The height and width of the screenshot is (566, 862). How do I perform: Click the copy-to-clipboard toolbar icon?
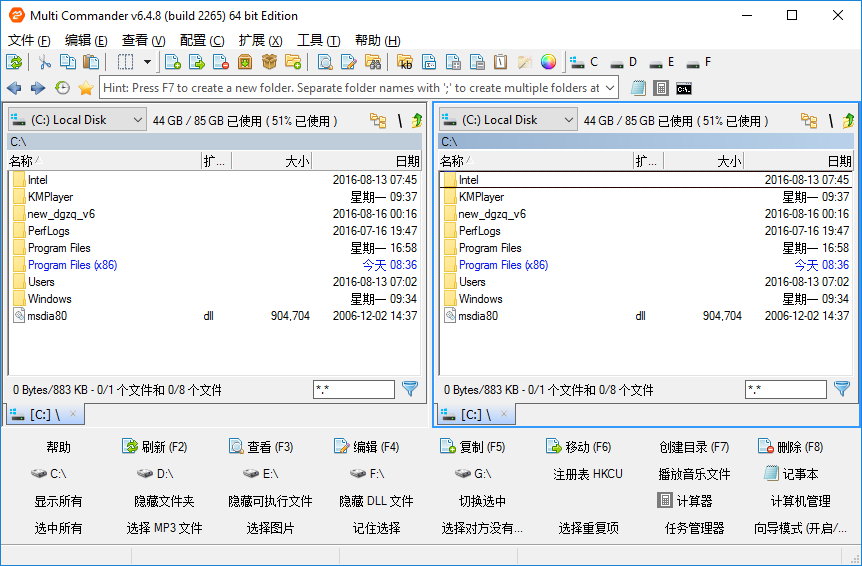(68, 62)
